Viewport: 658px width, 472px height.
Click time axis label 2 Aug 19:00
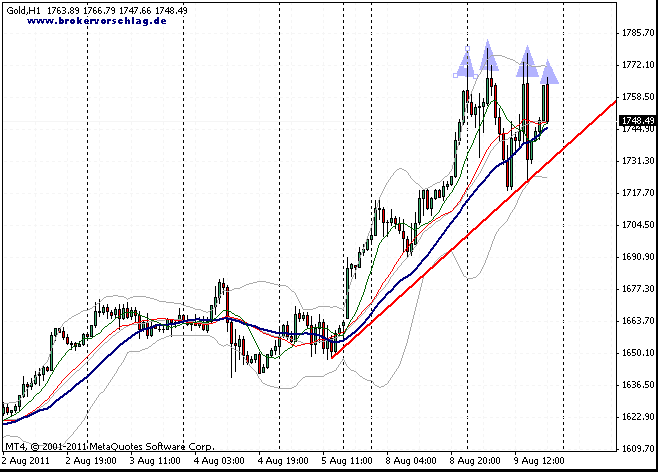pyautogui.click(x=91, y=461)
